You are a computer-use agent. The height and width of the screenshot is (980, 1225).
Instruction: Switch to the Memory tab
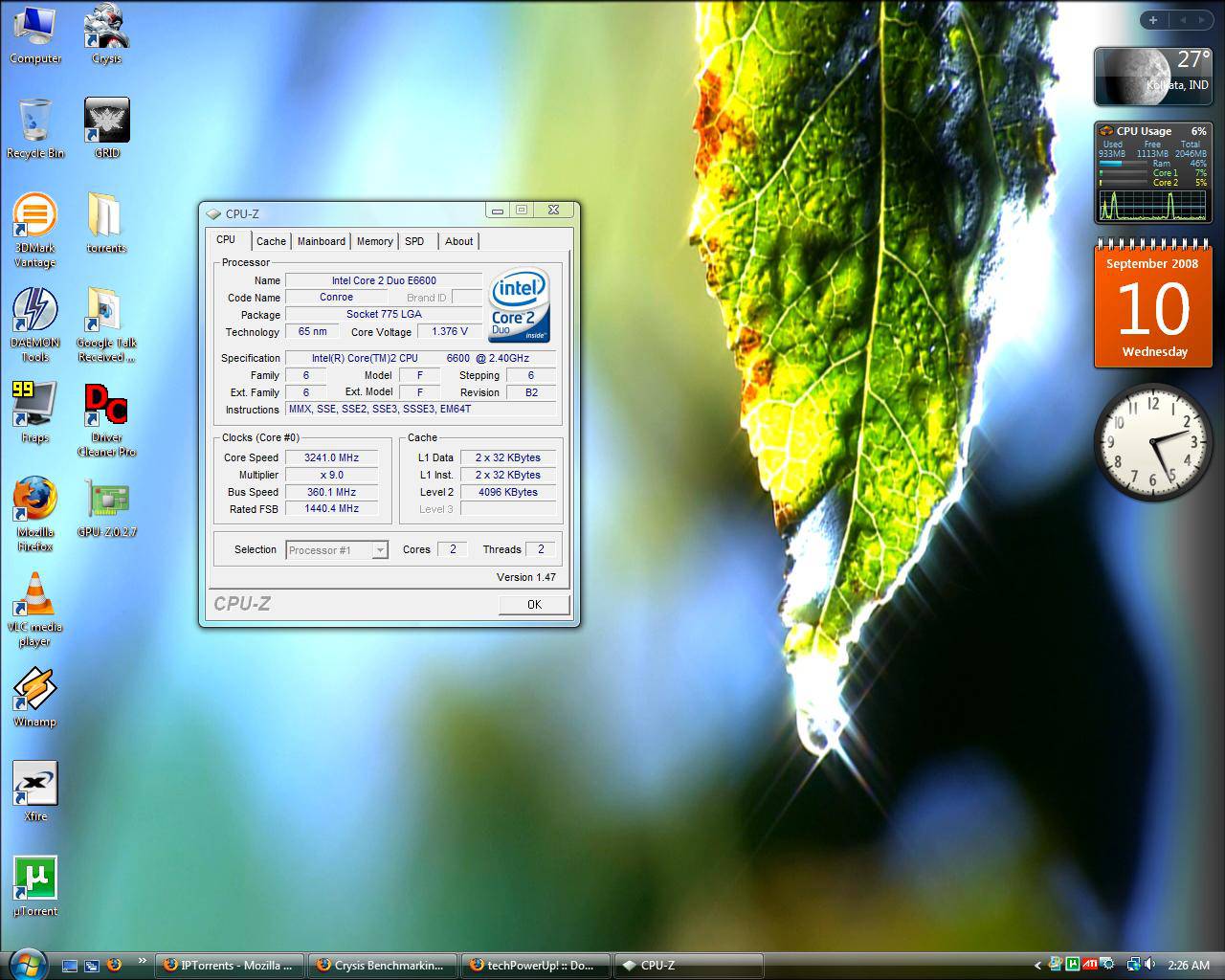point(375,241)
